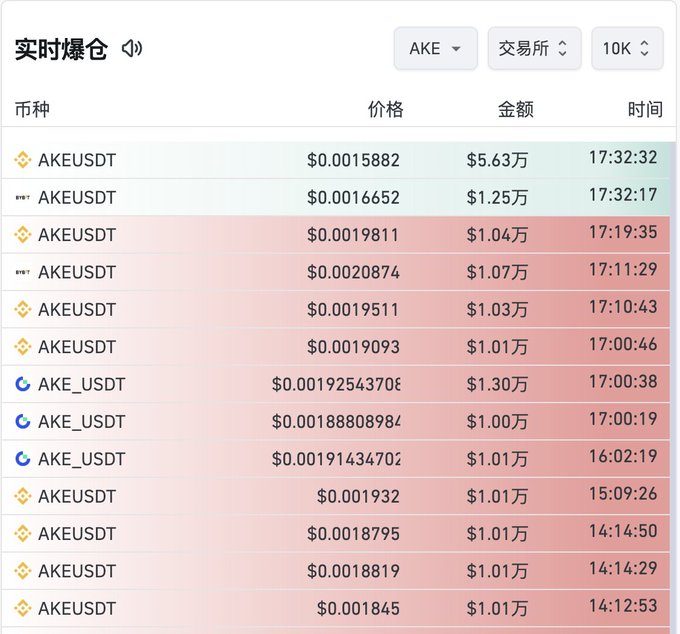Select the AKEUSDT symbol in the $5.63万 row
The height and width of the screenshot is (634, 680).
pos(77,160)
